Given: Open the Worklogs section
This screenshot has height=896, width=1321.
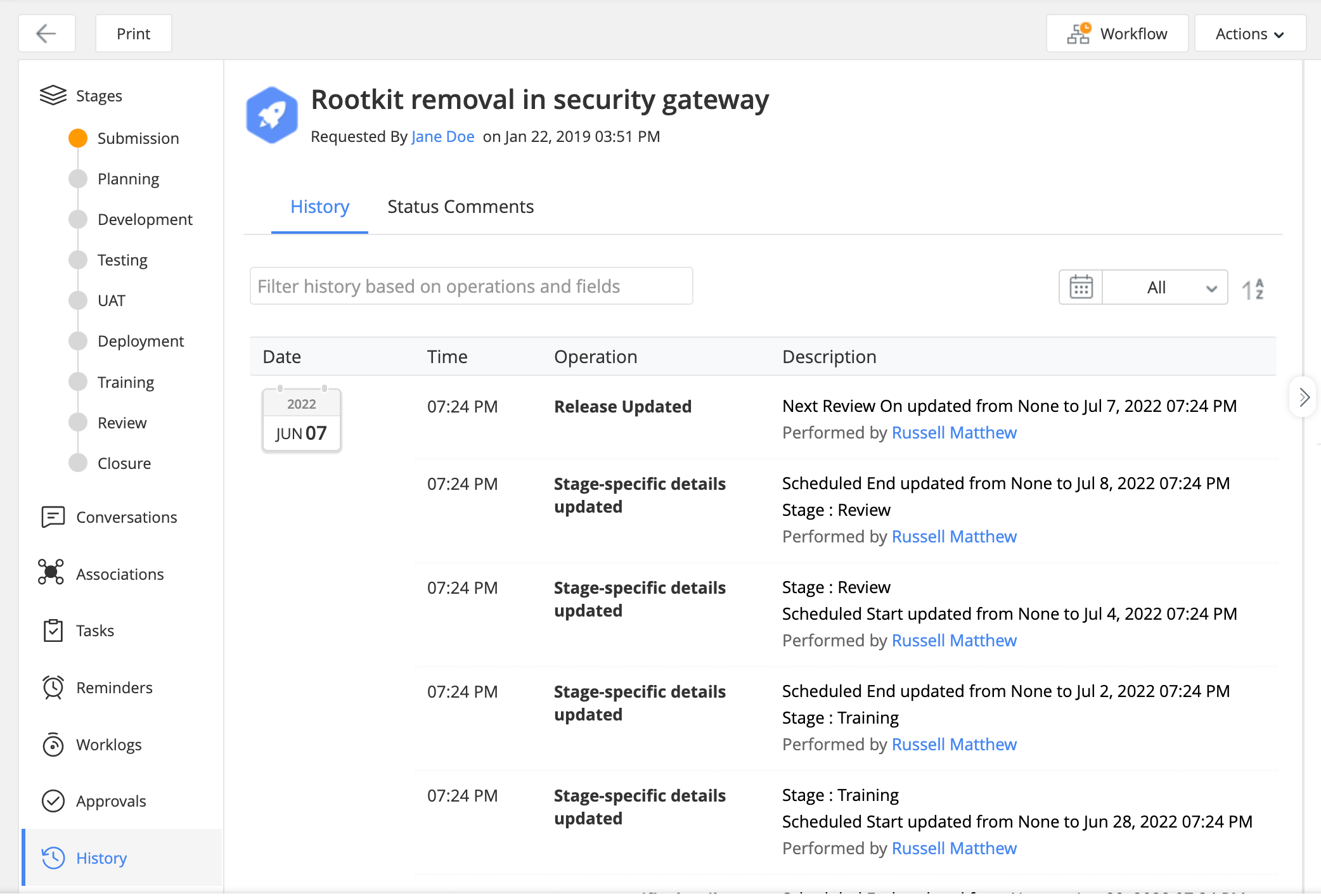Looking at the screenshot, I should point(108,745).
